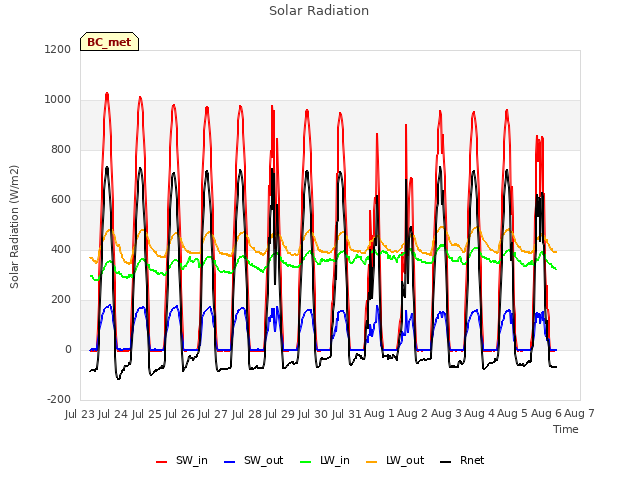Click the Jul 30 x-axis date label

coord(313,414)
